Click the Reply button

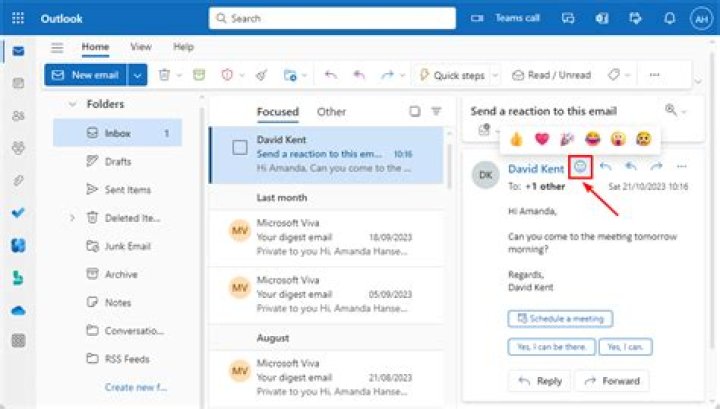pos(539,381)
